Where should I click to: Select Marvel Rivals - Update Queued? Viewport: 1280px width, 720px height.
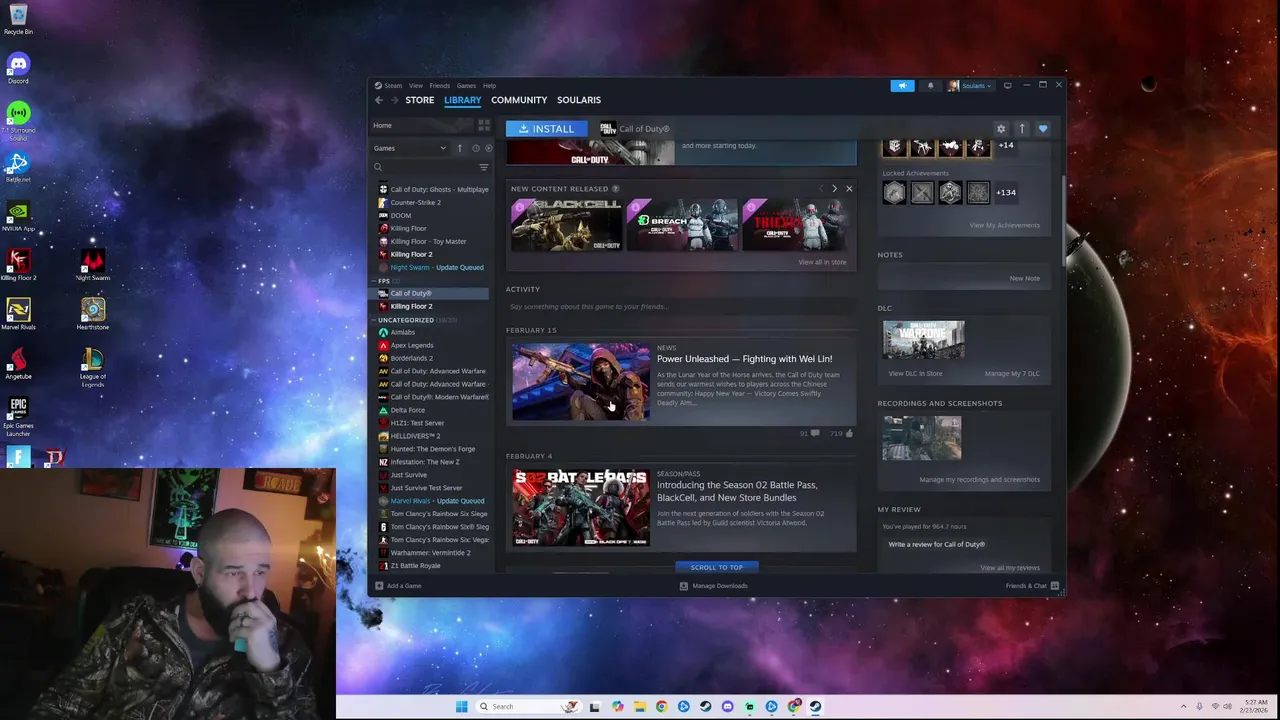click(437, 501)
